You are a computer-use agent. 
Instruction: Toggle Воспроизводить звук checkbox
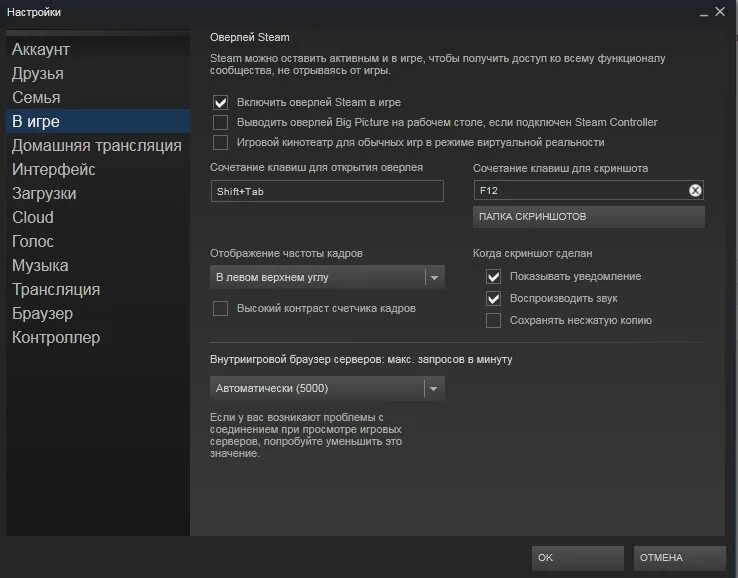493,298
